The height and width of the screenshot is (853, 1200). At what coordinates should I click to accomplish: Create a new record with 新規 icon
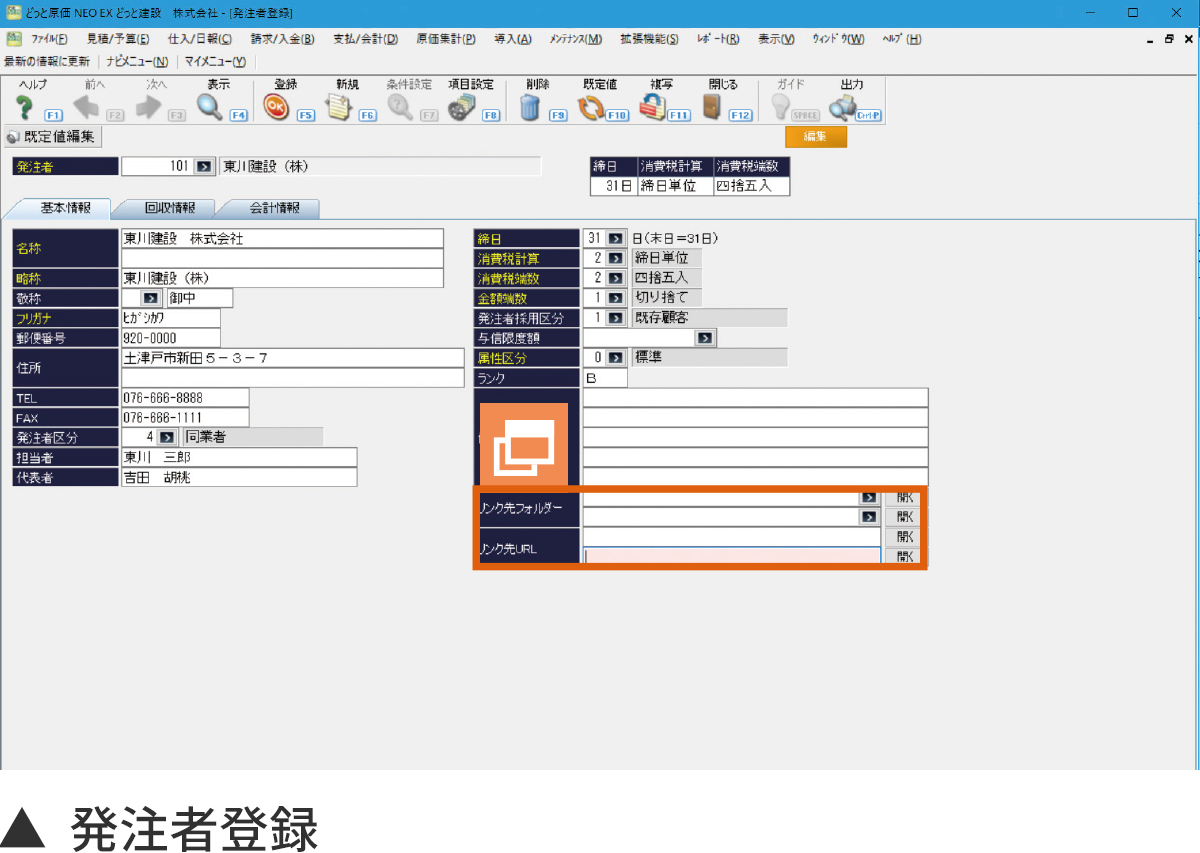(x=340, y=107)
